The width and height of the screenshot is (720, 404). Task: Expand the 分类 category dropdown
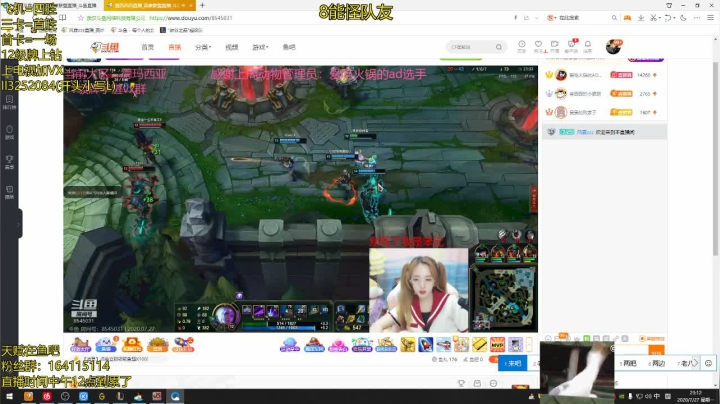click(202, 47)
